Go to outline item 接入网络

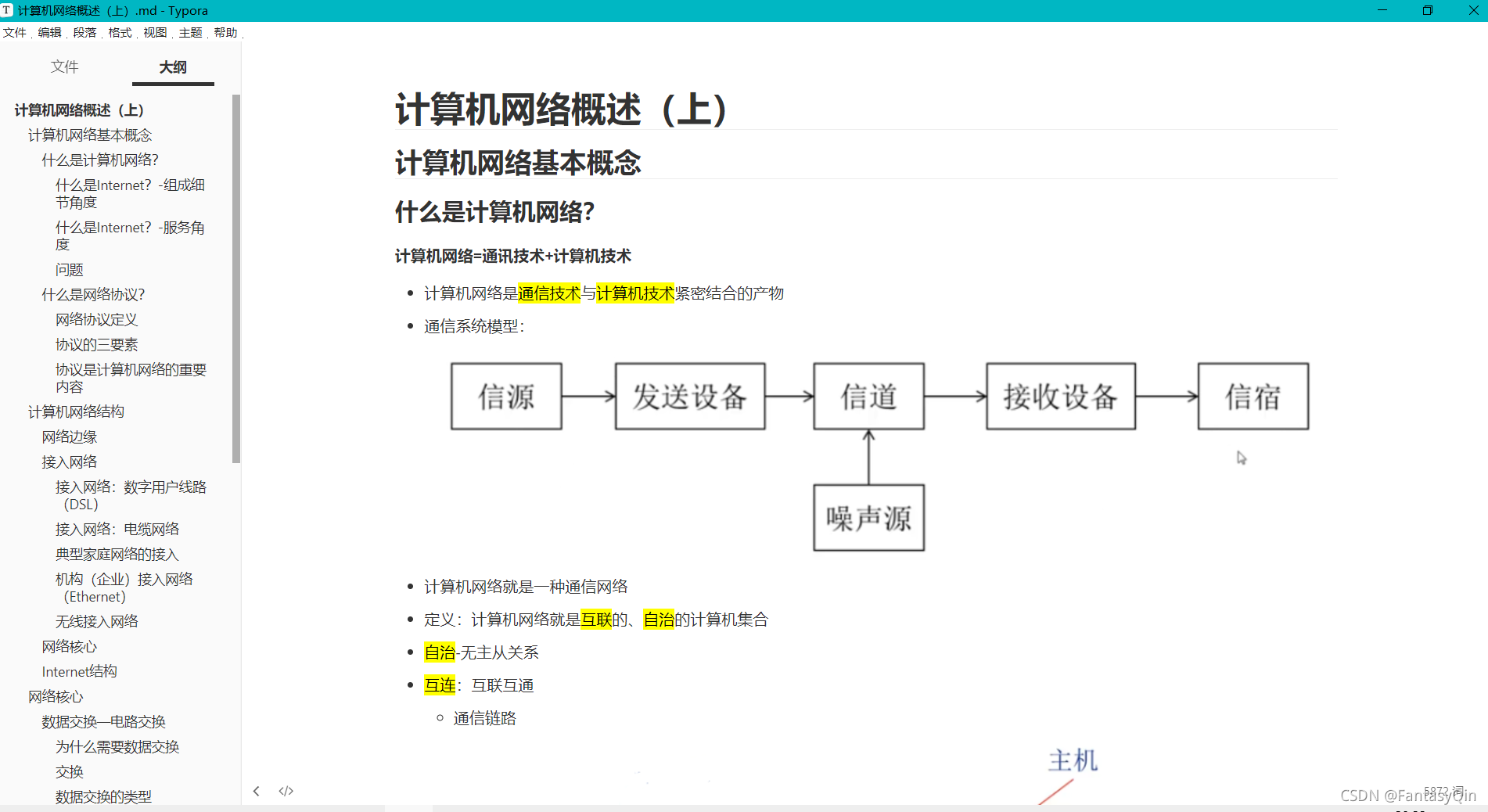coord(70,462)
